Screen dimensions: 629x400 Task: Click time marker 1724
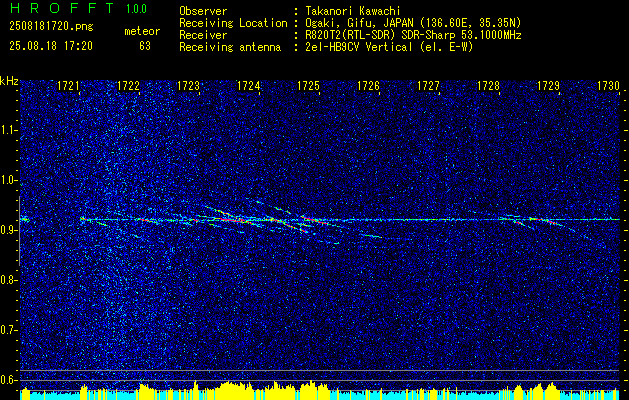[248, 86]
